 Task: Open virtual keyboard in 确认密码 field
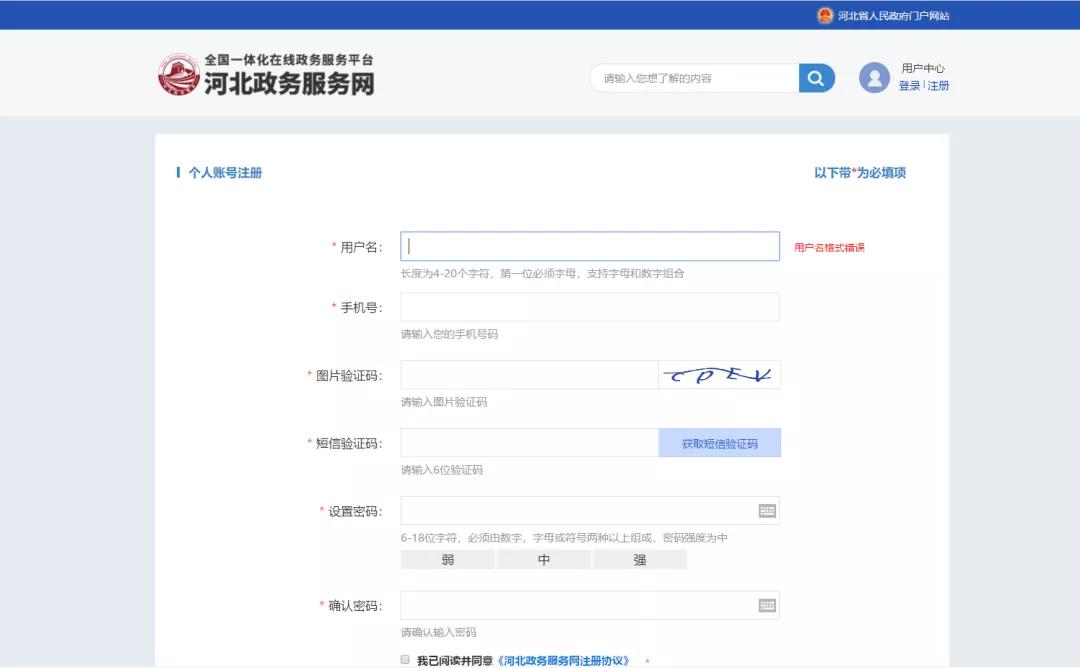(767, 605)
